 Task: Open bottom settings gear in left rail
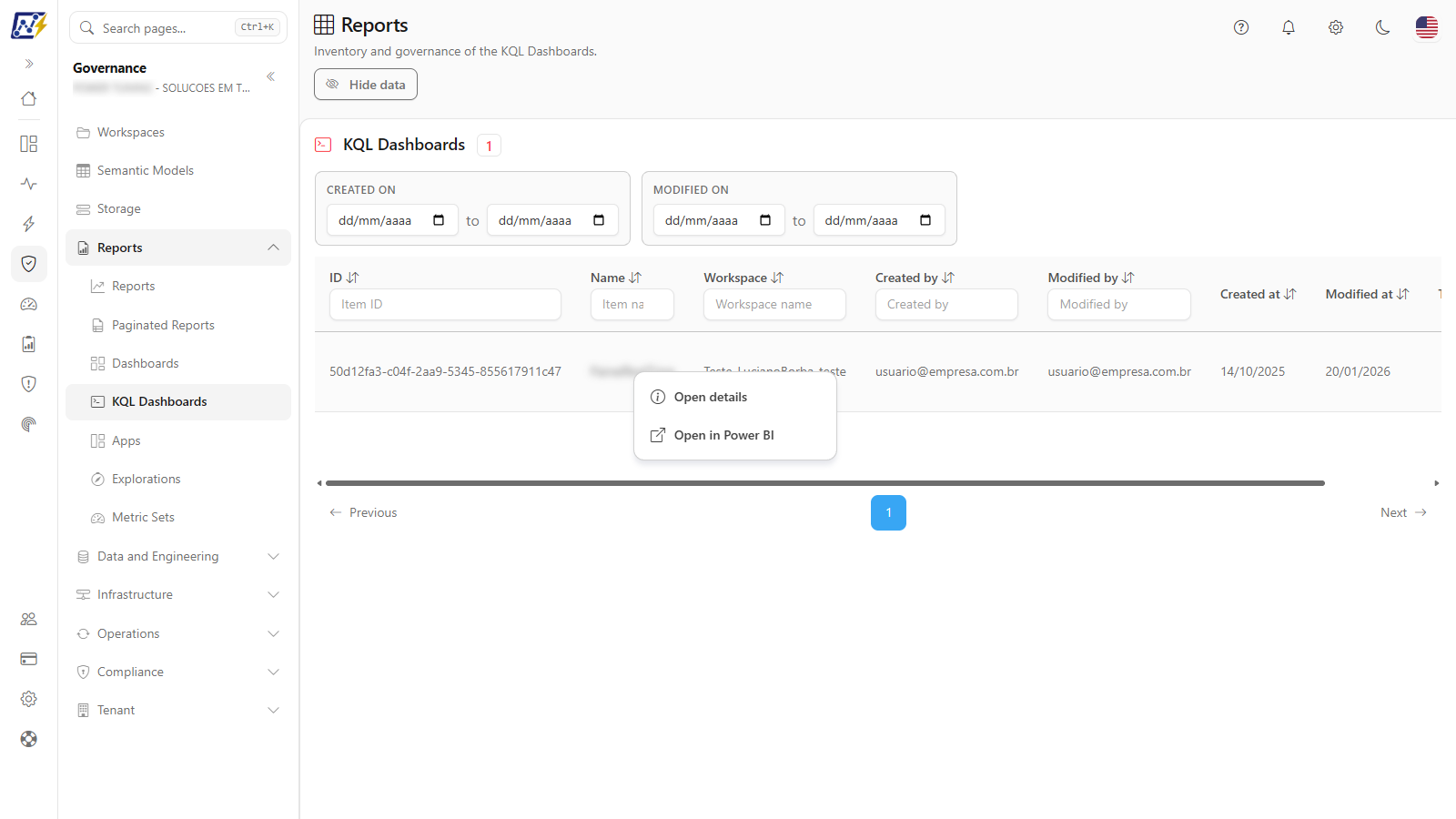[29, 699]
